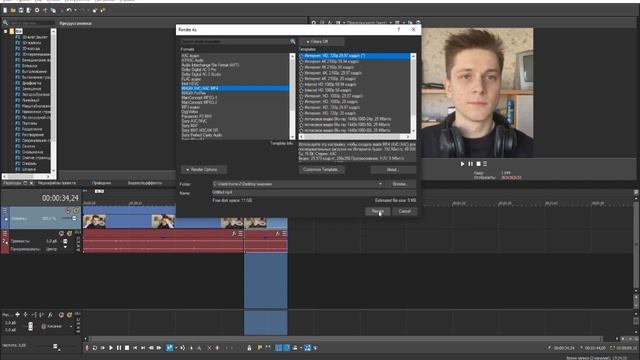The image size is (640, 360).
Task: Click the Master bus FX icon
Action: [x=50, y=315]
